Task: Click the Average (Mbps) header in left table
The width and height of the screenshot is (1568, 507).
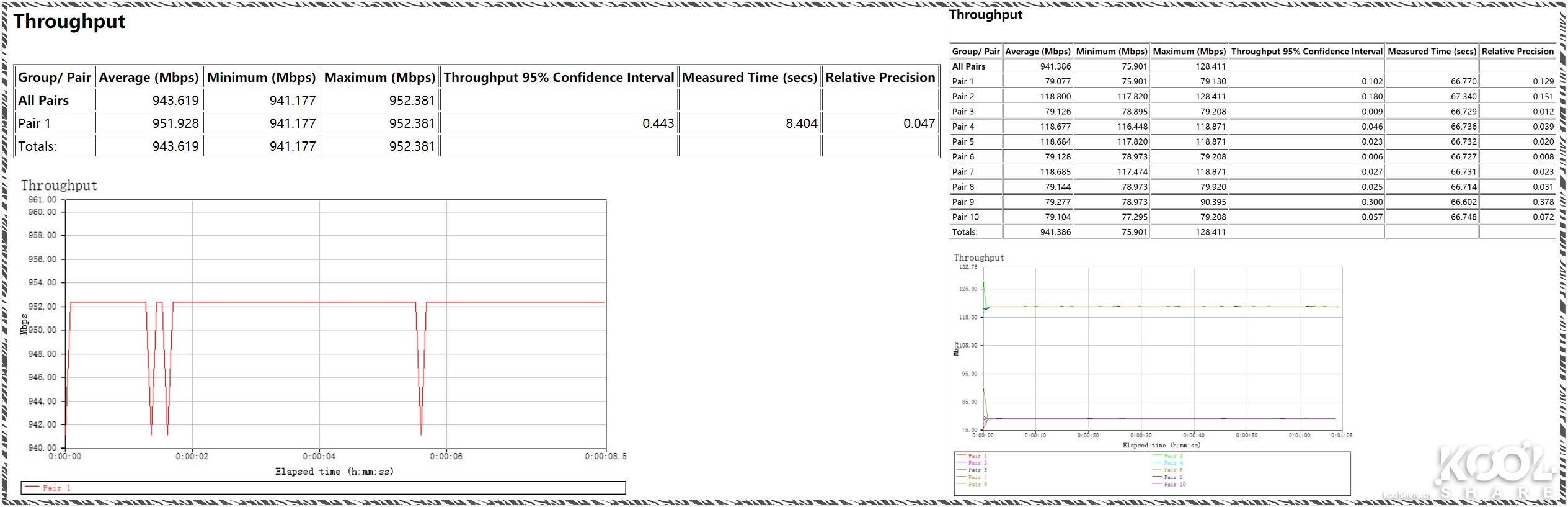Action: pos(149,78)
